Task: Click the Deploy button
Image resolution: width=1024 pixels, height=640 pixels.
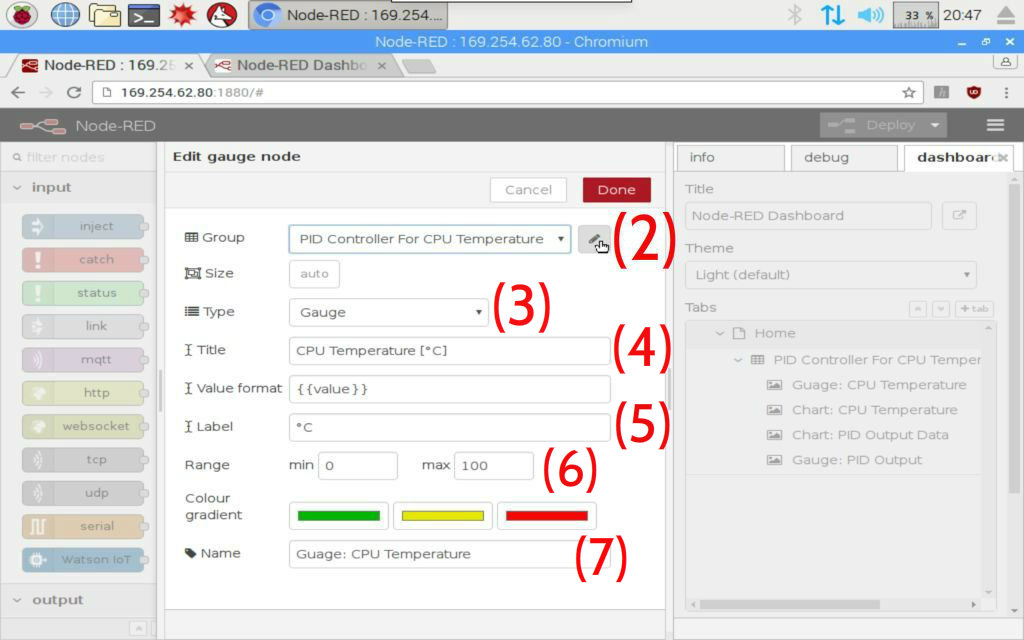Action: (872, 125)
